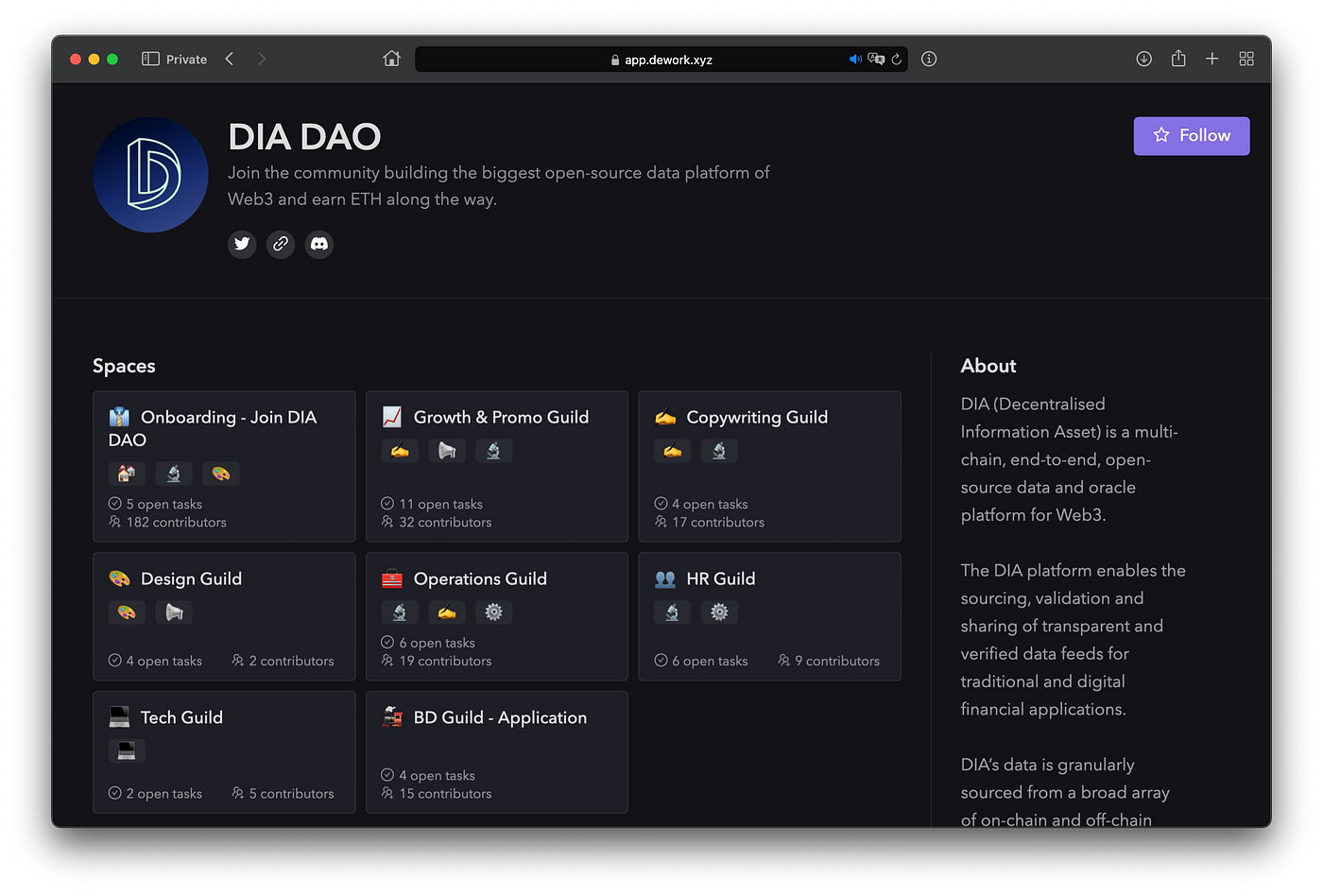Show the tab overview grid icon

click(1246, 59)
